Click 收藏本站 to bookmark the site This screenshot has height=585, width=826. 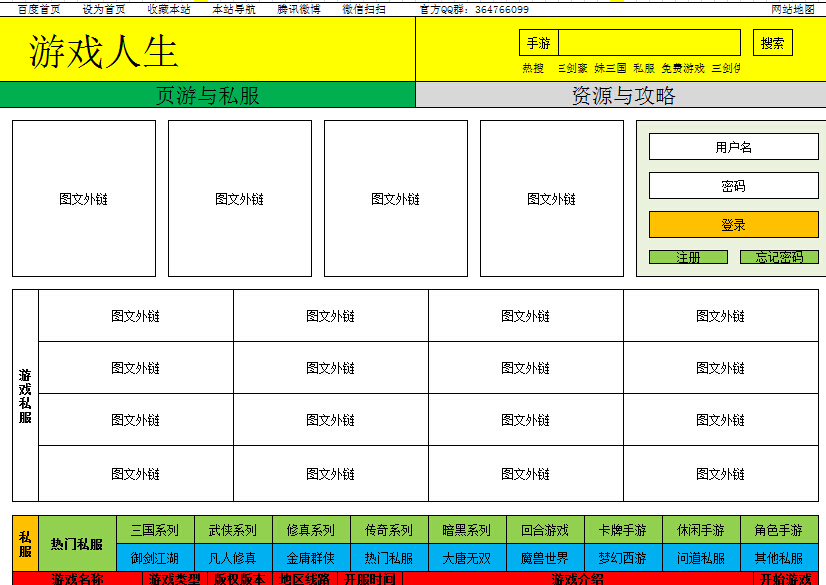[x=168, y=8]
